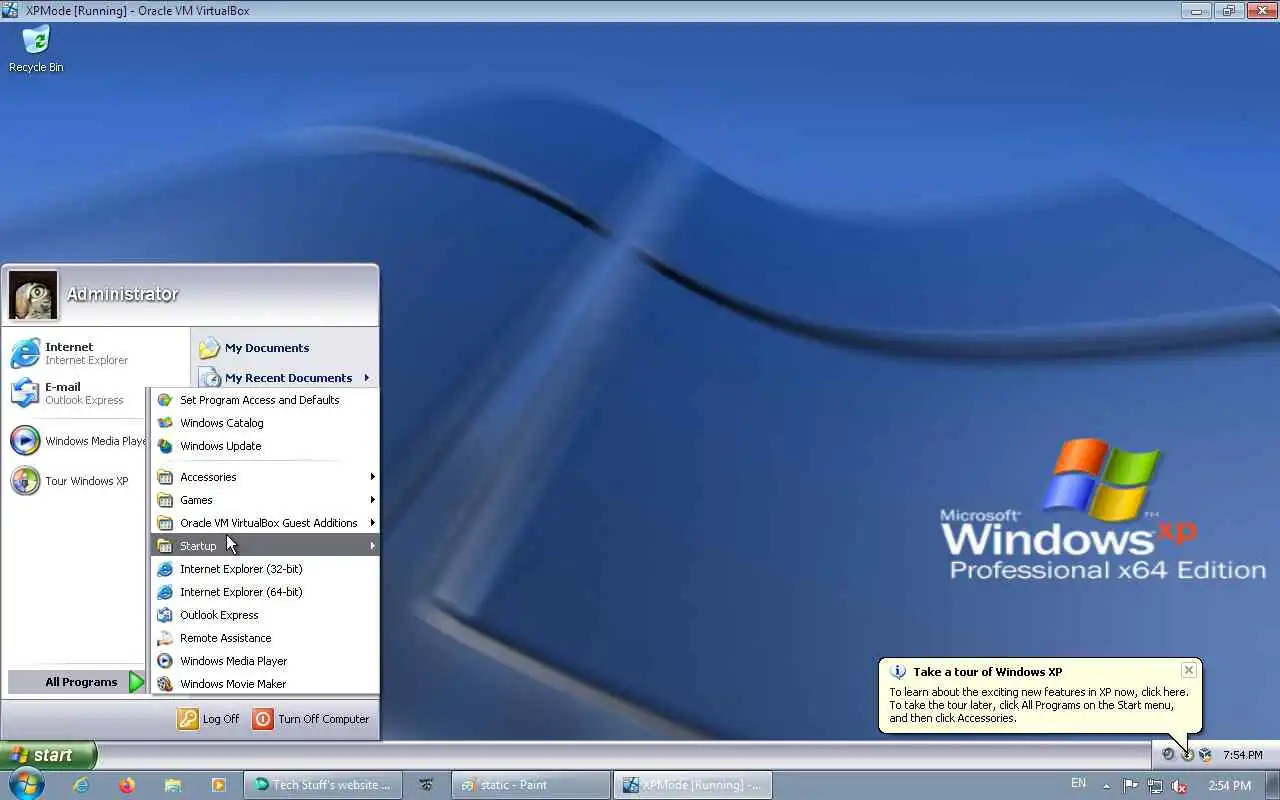
Task: Click the VirtualBox Guest Additions tray icon
Action: pos(1205,755)
